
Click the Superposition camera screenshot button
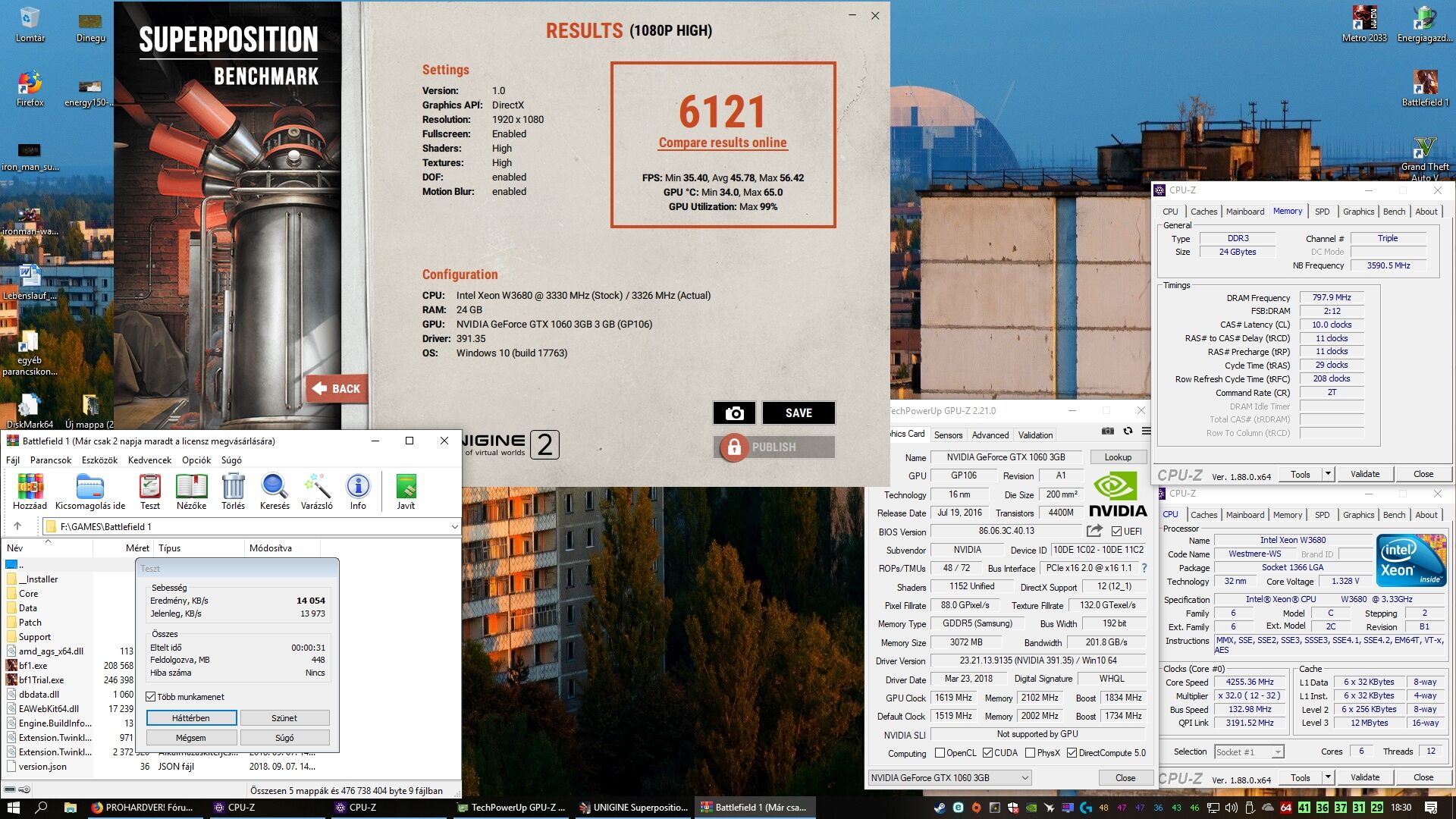click(734, 413)
